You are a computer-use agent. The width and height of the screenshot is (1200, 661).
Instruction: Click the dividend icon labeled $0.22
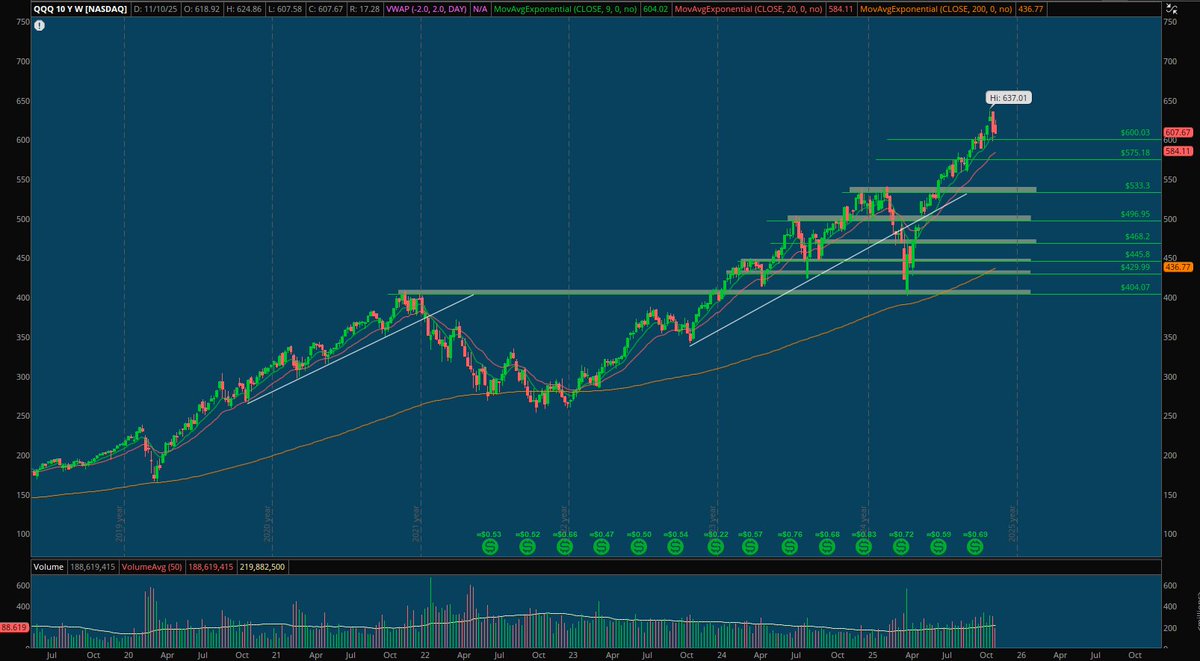tap(715, 547)
